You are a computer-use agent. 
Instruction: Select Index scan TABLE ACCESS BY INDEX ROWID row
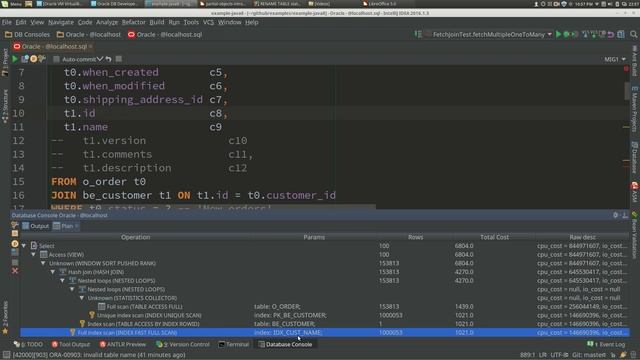pos(325,324)
